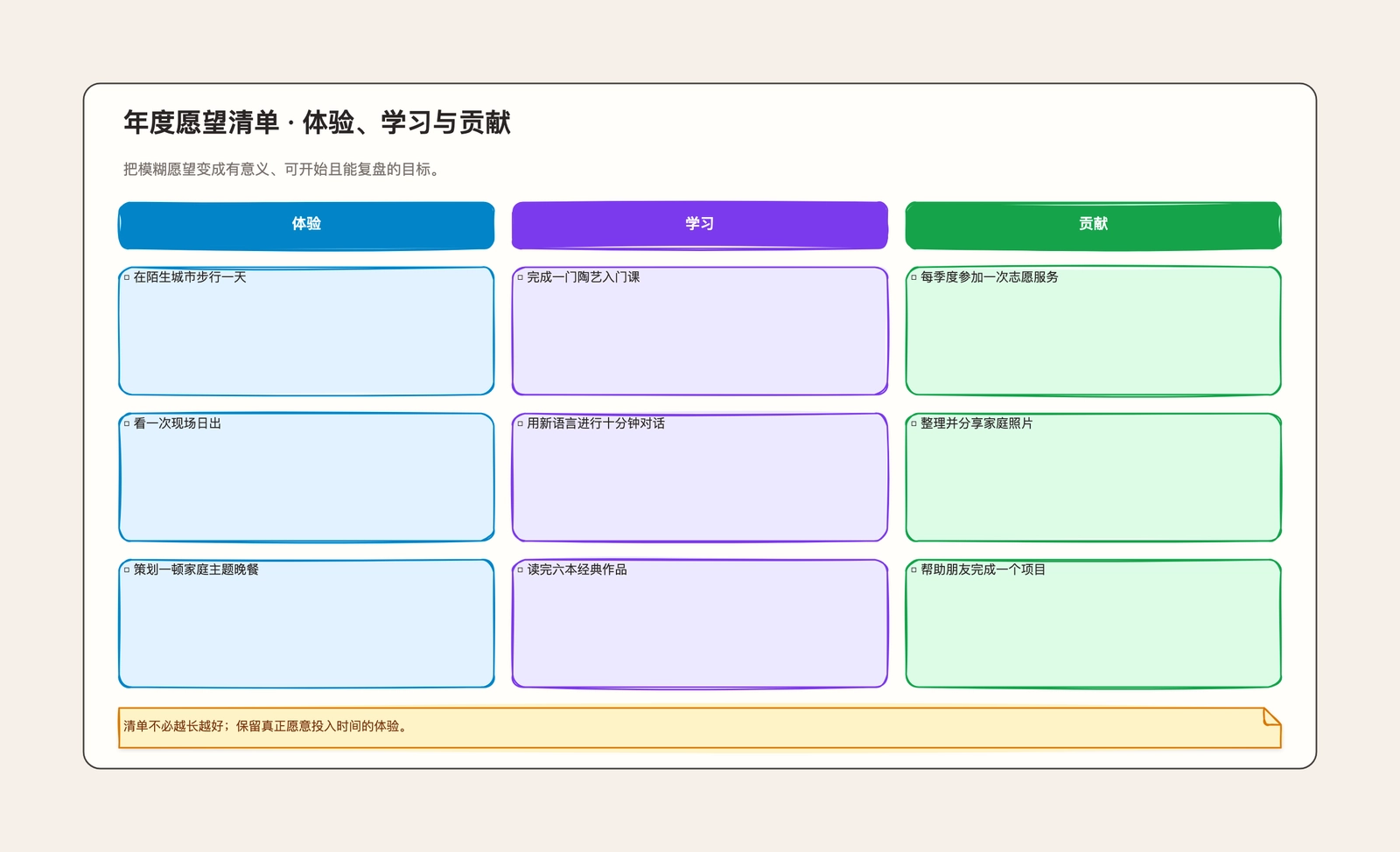Select the purple 学习 column header

[x=700, y=225]
